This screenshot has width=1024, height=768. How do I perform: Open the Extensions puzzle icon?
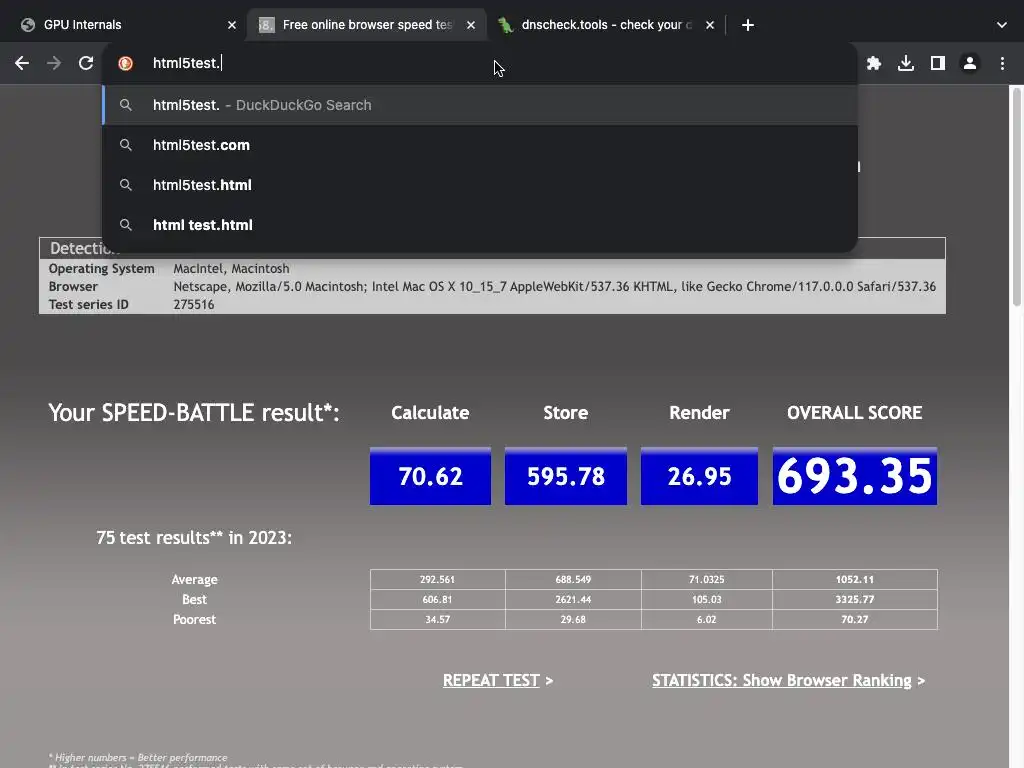[x=873, y=63]
